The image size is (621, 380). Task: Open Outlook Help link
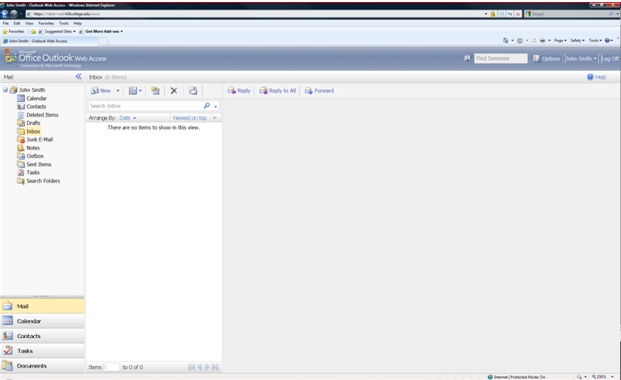(596, 77)
